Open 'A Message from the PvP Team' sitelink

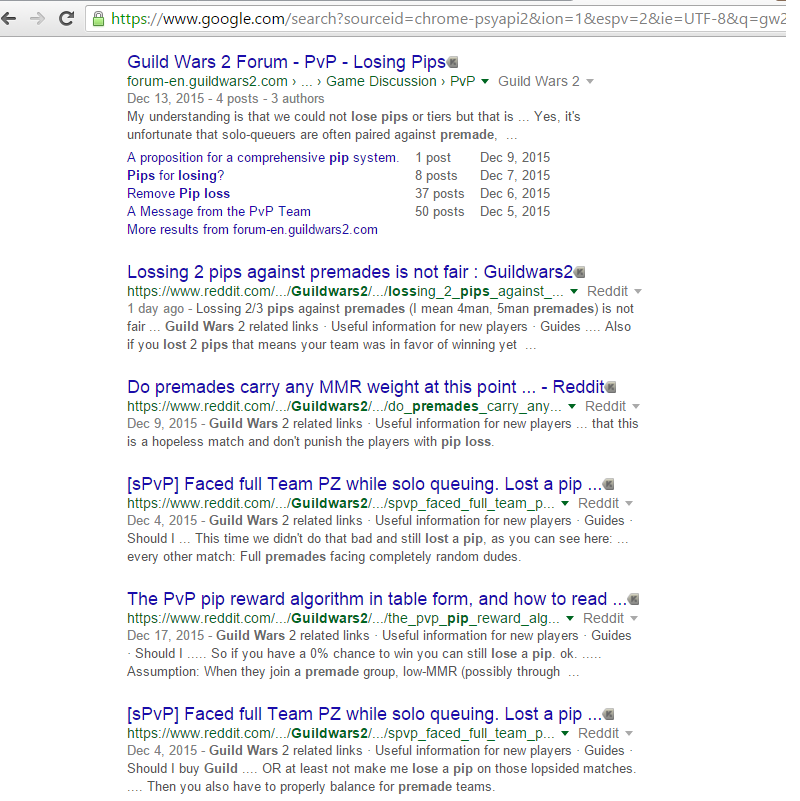(219, 211)
